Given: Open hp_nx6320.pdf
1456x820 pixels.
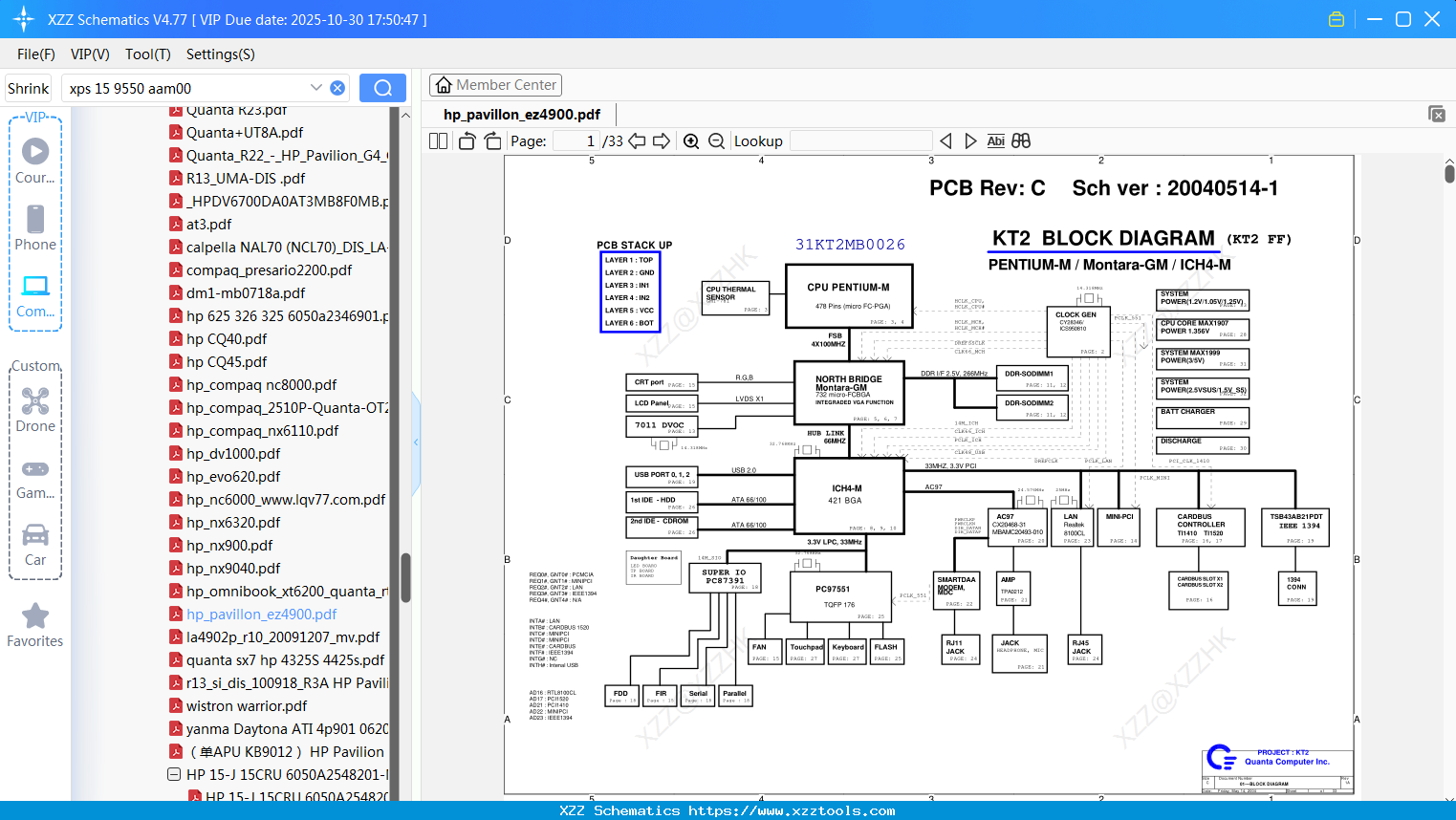Looking at the screenshot, I should click(233, 523).
